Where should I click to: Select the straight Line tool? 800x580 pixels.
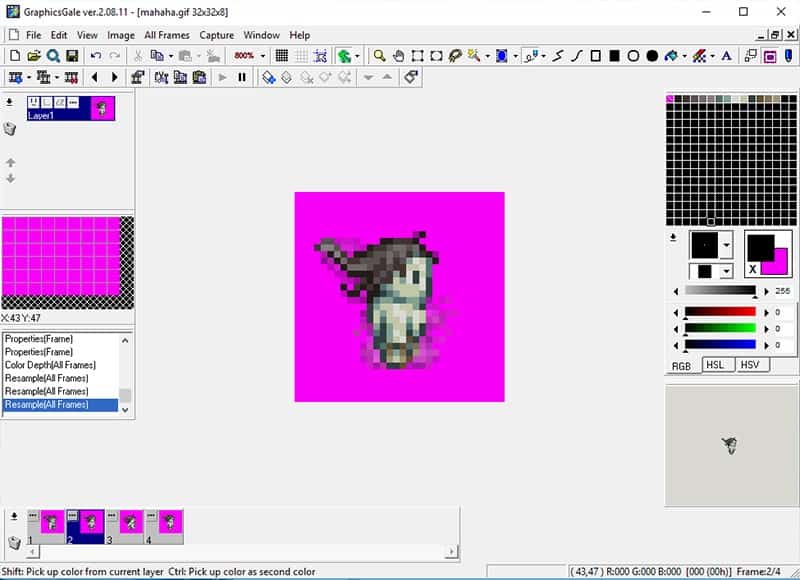point(558,56)
